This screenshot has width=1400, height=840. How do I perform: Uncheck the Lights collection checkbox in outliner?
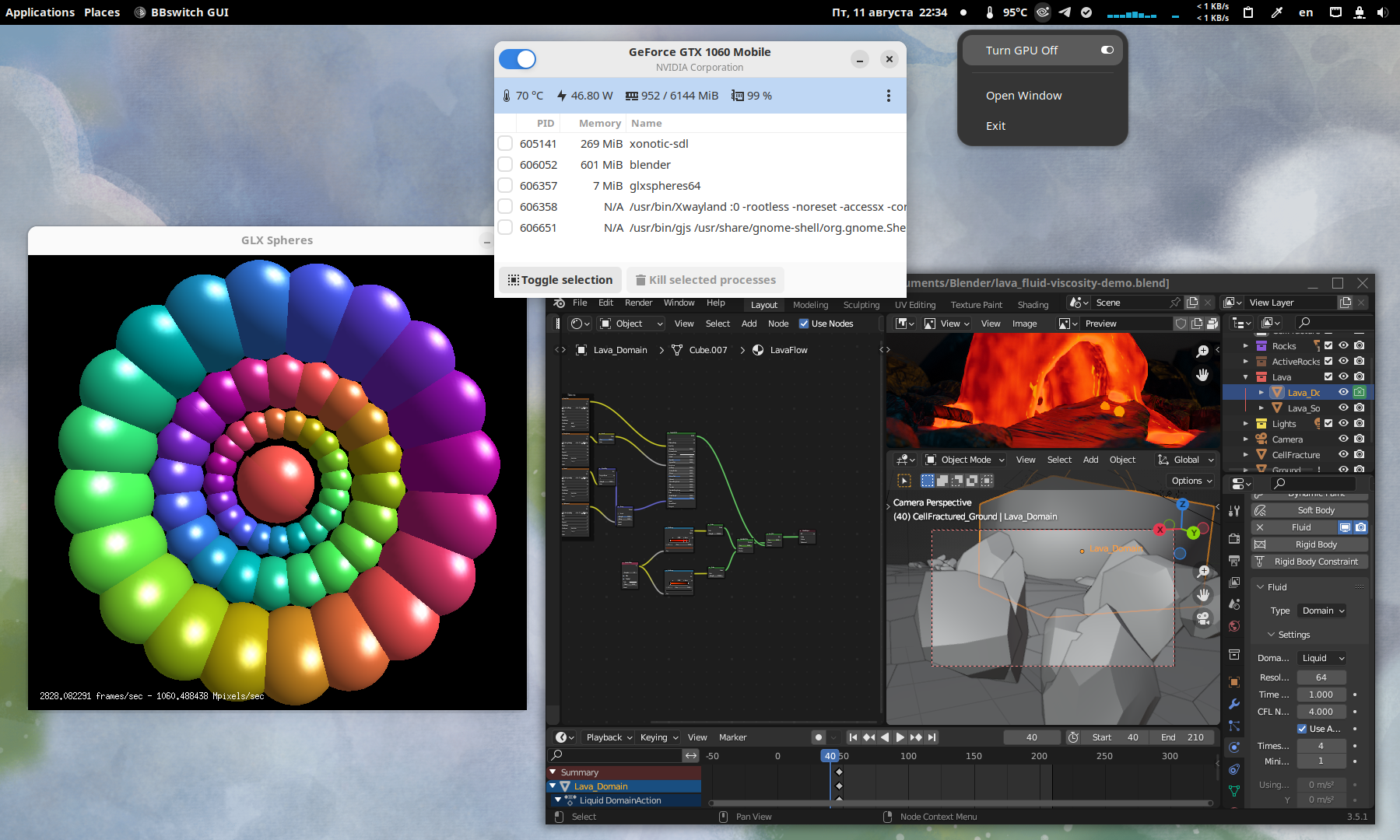pos(1328,423)
